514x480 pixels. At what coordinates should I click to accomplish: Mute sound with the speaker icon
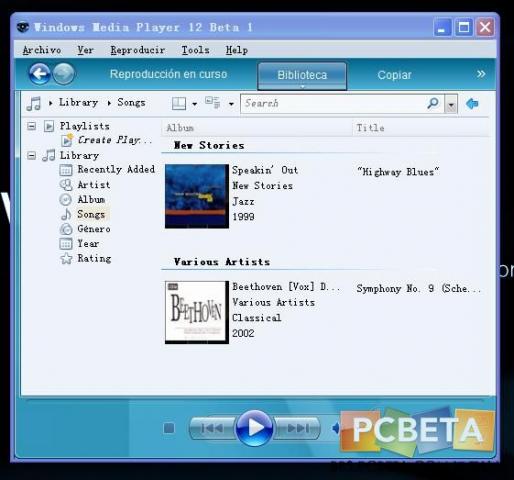click(x=336, y=428)
